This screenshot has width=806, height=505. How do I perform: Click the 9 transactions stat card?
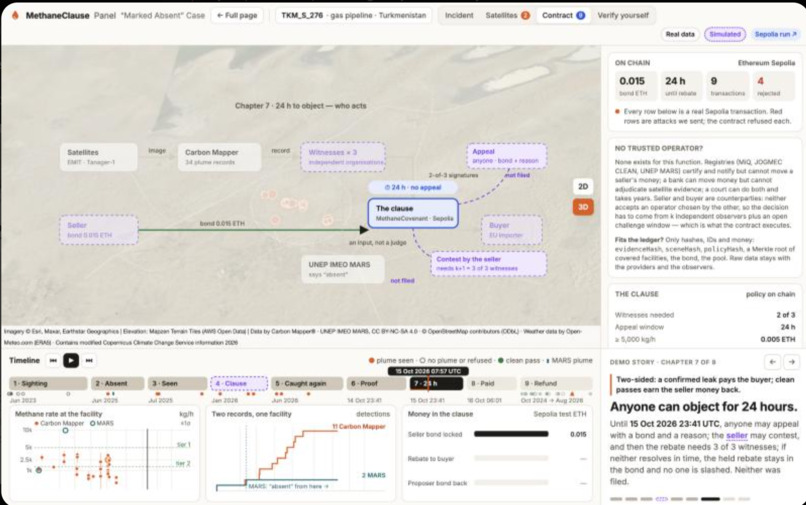727,86
